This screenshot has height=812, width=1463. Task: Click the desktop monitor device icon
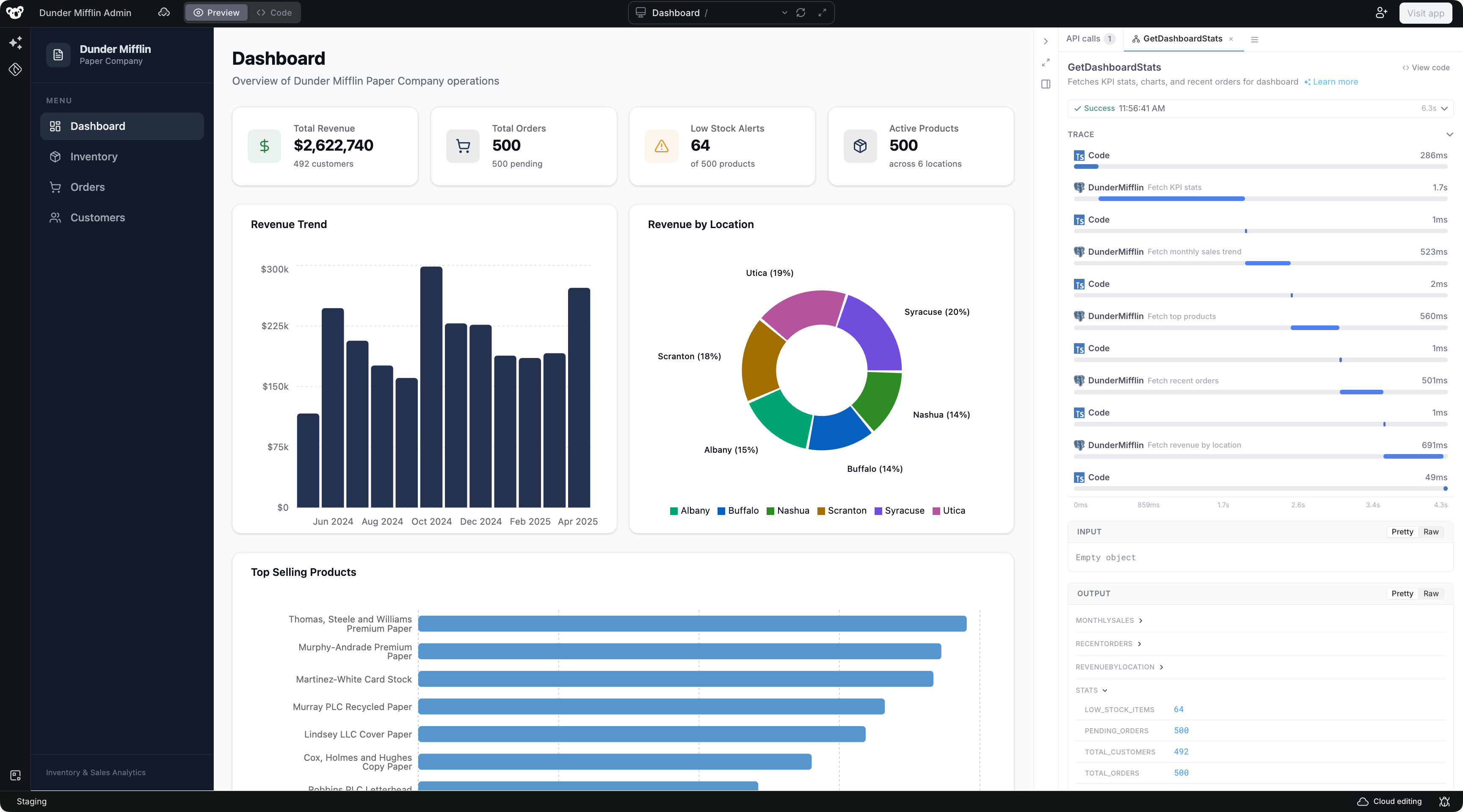click(640, 13)
